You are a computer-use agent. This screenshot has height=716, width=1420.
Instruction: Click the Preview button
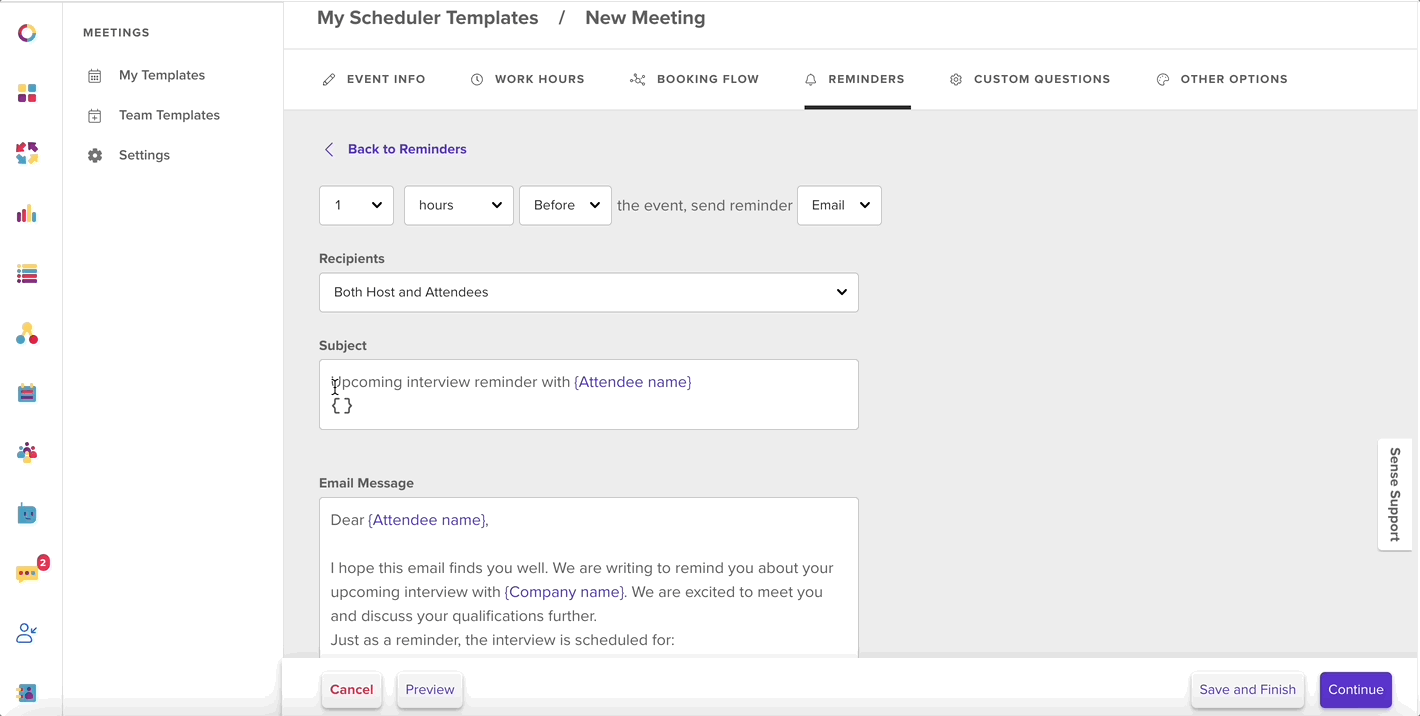click(430, 689)
